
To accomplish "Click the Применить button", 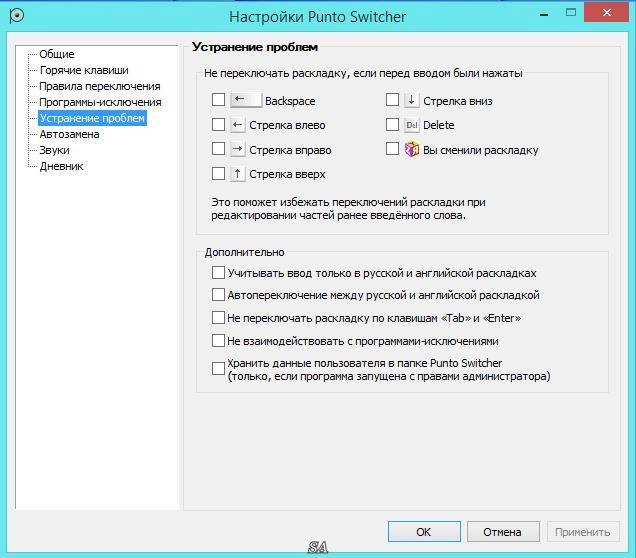I will [x=583, y=532].
